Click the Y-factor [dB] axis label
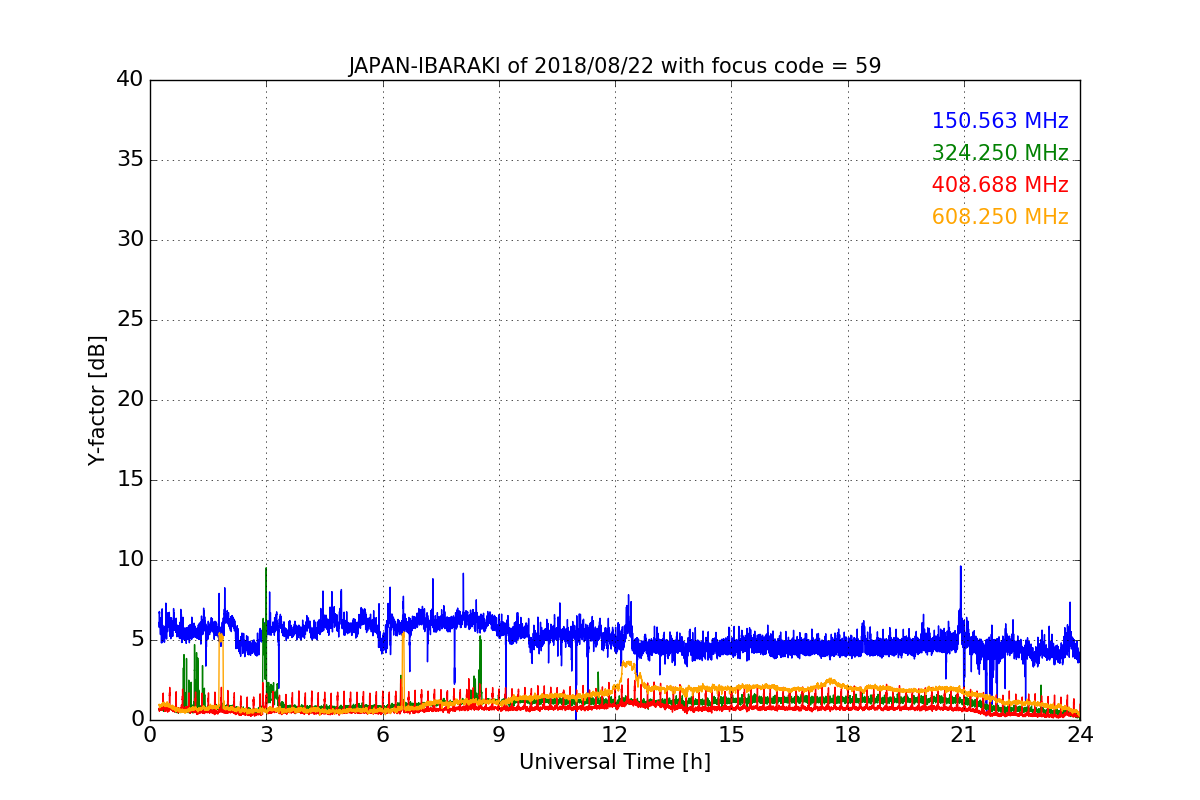Screen dimensions: 1200x800 tap(97, 400)
